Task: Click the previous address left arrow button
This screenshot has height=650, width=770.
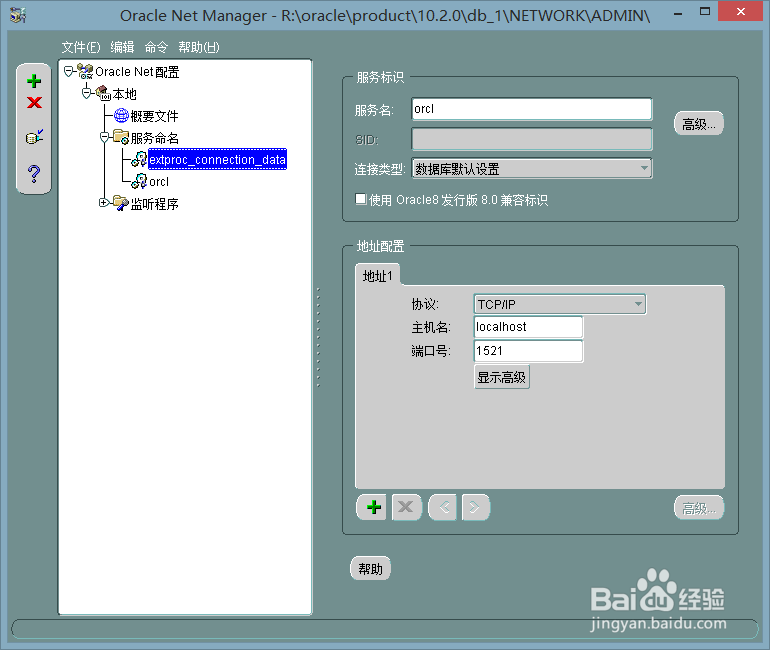Action: [x=443, y=507]
